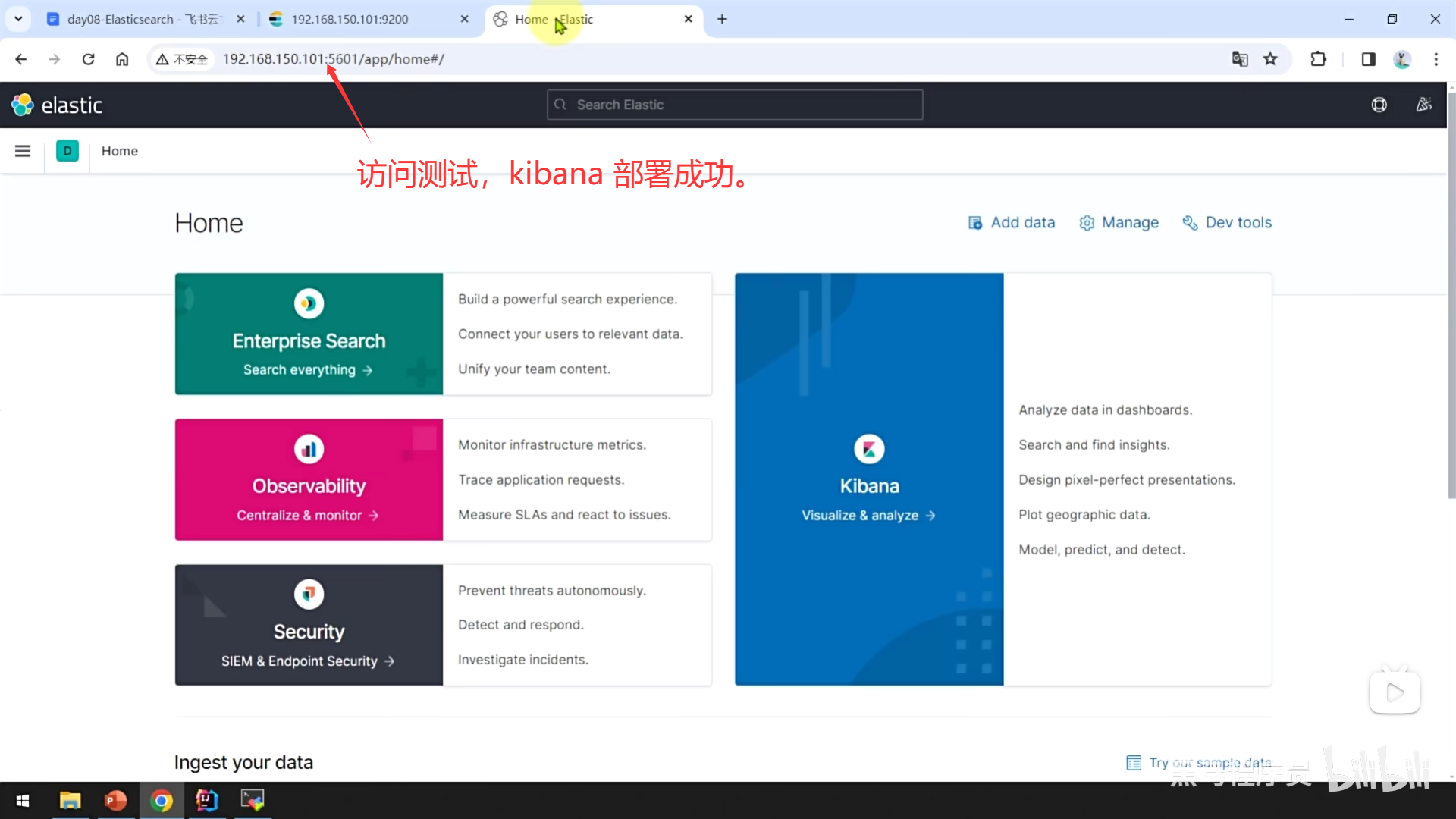Open IntelliJ IDEA from the taskbar
Viewport: 1456px width, 819px height.
pos(206,800)
